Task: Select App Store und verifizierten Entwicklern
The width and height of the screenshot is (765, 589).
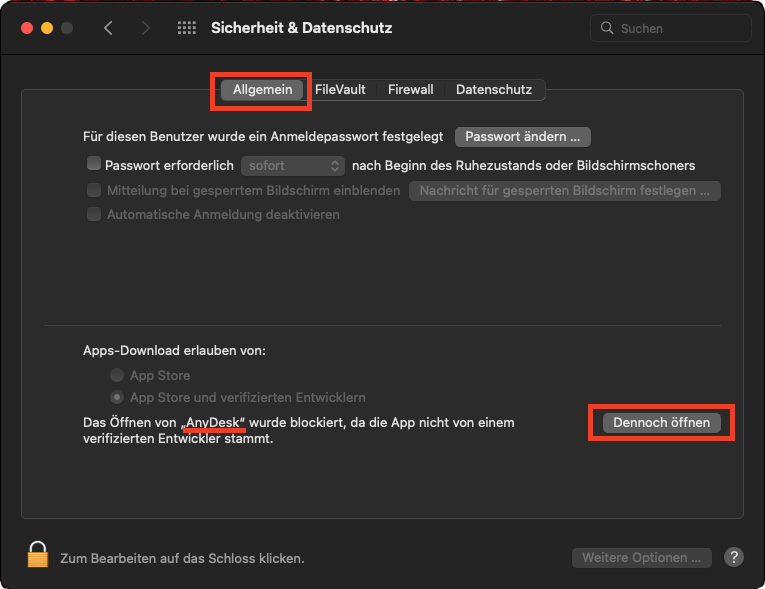Action: coord(117,397)
